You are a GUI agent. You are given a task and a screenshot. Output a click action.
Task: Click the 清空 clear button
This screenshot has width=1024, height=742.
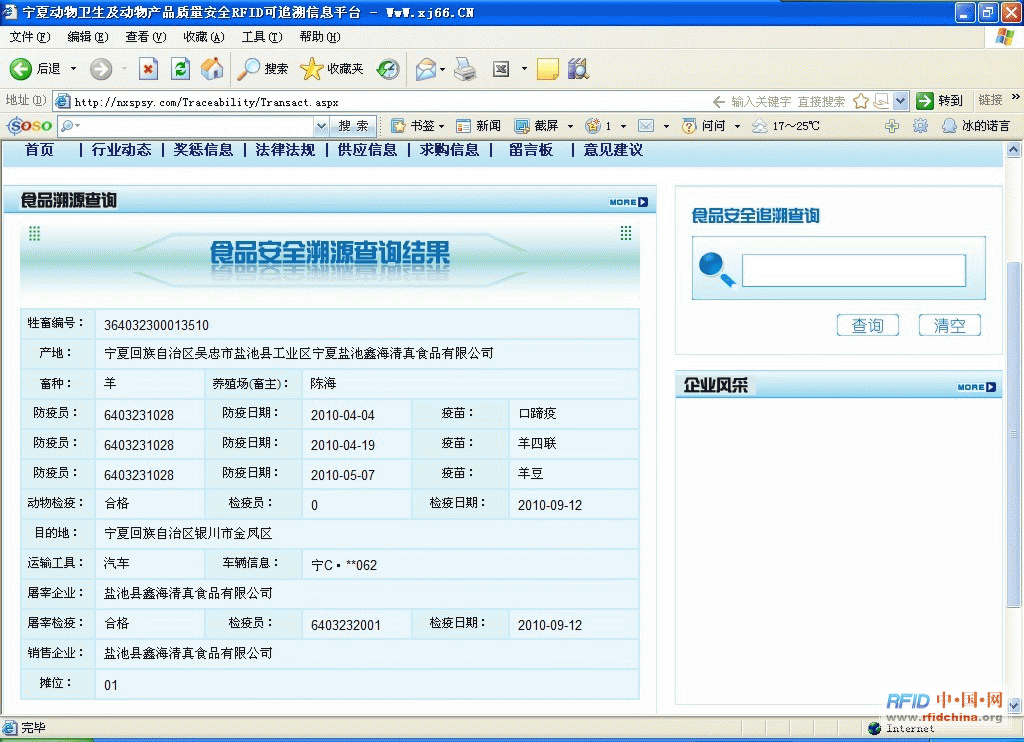949,326
